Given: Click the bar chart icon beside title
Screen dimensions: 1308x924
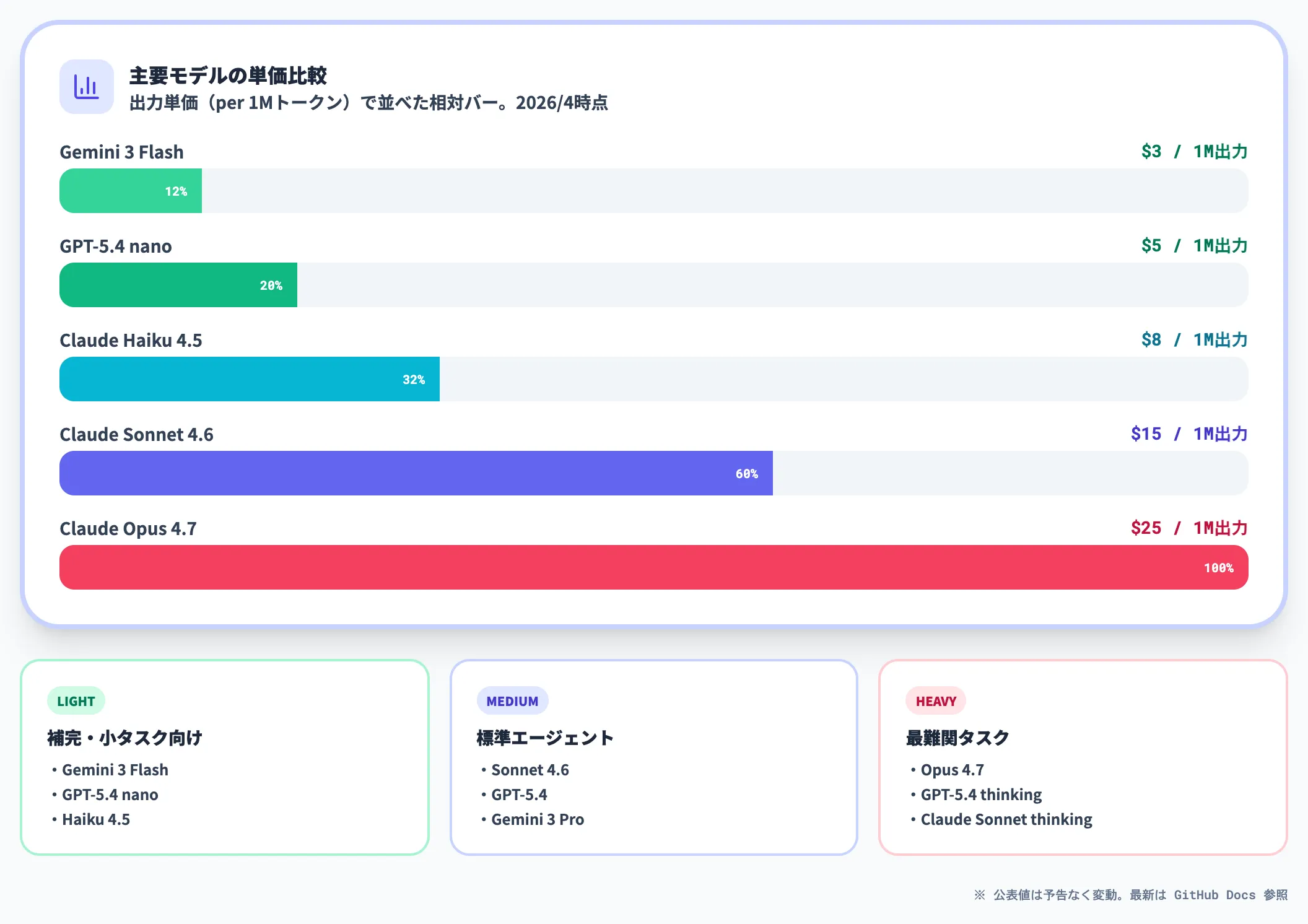Looking at the screenshot, I should coord(86,87).
